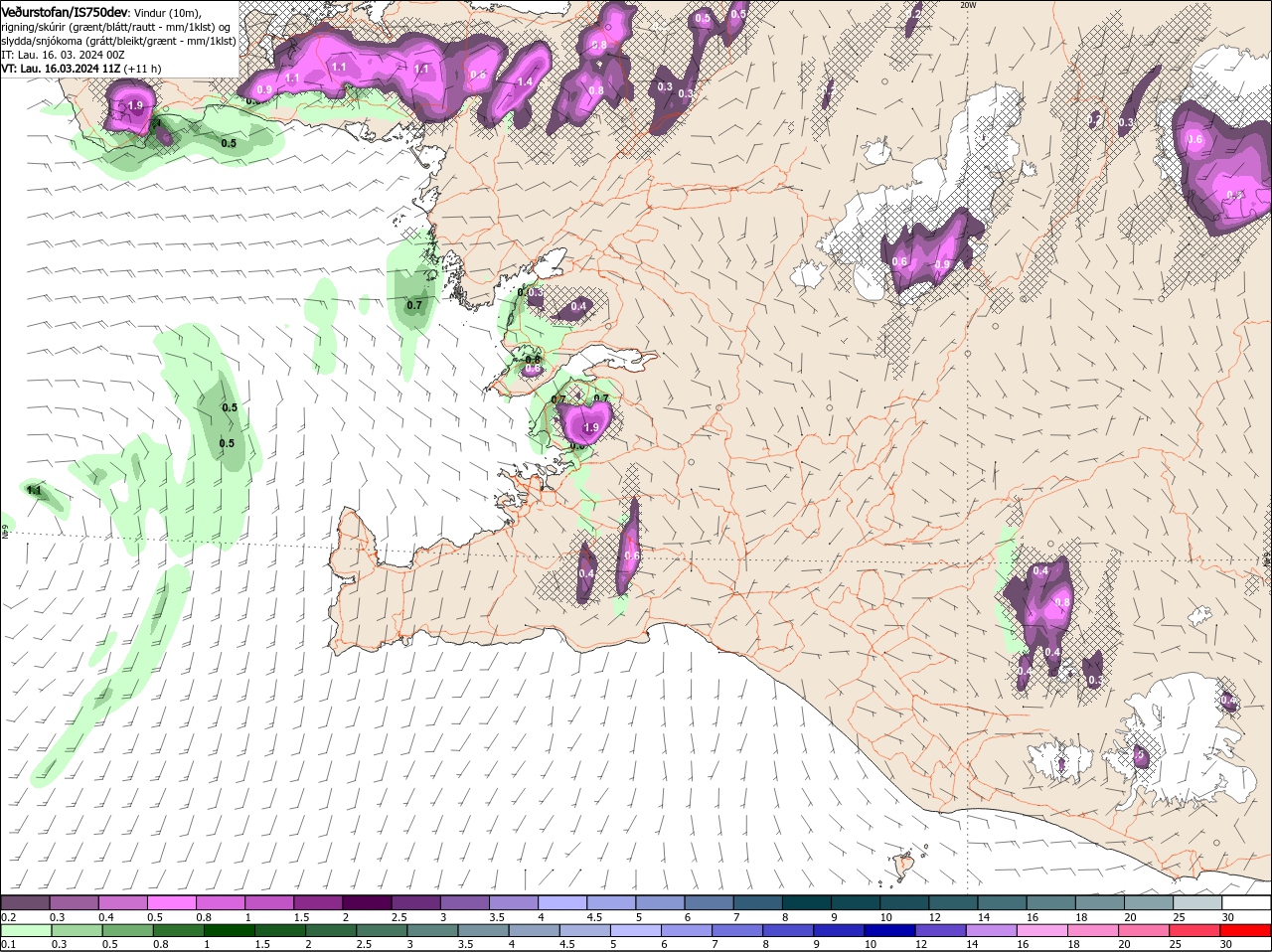
Task: Select lower legend swatch between 0.3 and 0.5
Action: click(x=77, y=930)
